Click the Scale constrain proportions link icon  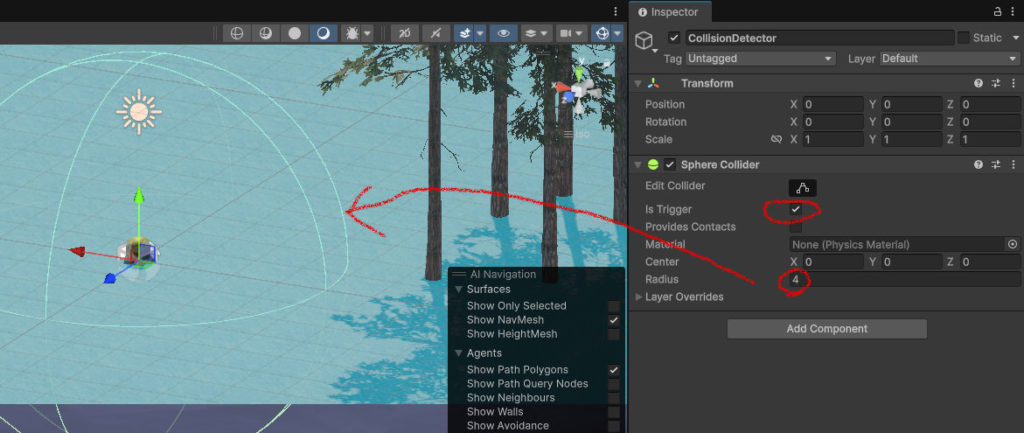776,140
